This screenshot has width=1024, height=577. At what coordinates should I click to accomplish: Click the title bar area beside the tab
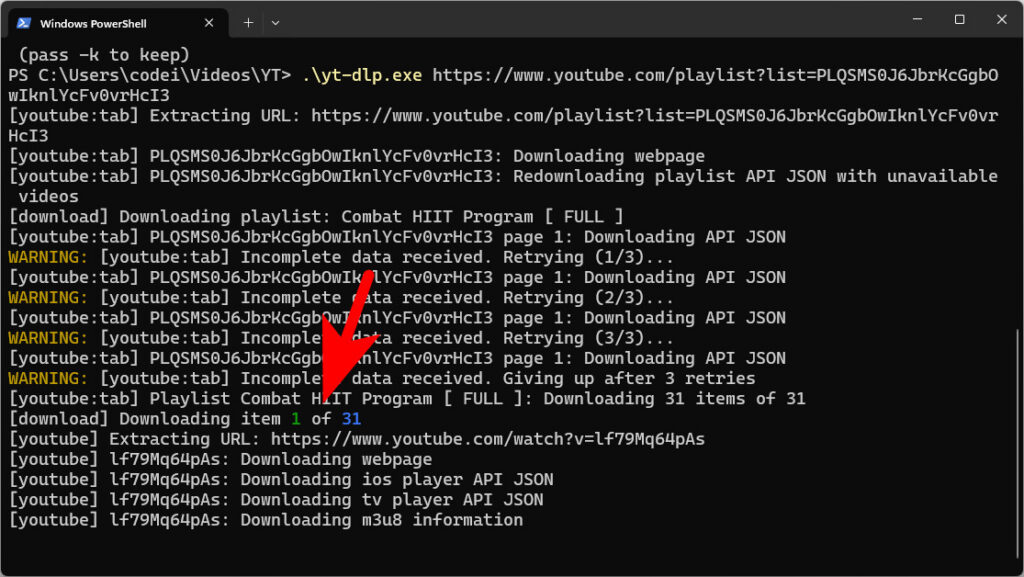pyautogui.click(x=600, y=20)
